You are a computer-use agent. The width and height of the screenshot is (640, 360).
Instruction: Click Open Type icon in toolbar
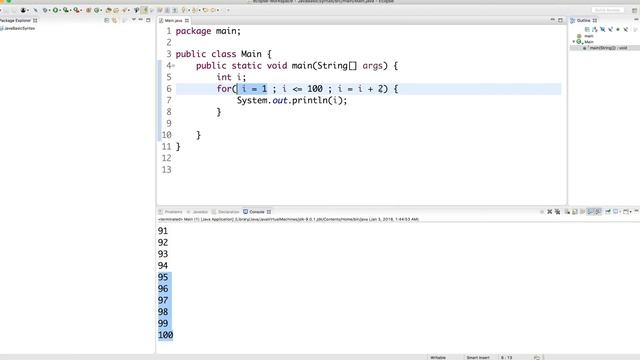coord(108,10)
